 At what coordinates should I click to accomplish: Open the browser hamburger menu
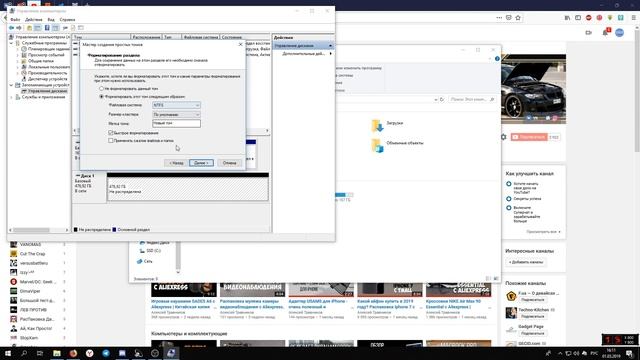[x=633, y=18]
